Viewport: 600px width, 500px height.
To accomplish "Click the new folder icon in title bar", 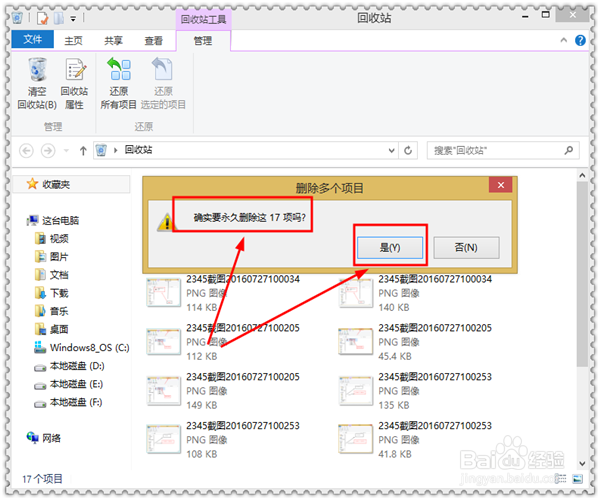I will (x=59, y=18).
